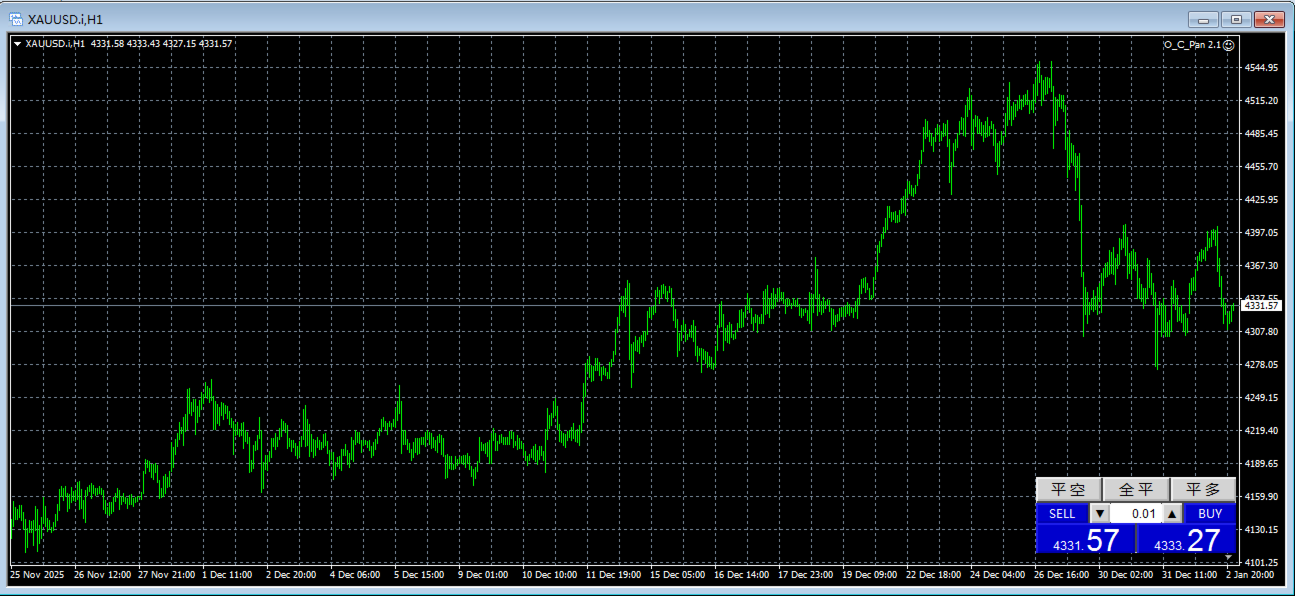Click the 平多 close-longs button
Screen dimensions: 1295x596
(x=1203, y=489)
